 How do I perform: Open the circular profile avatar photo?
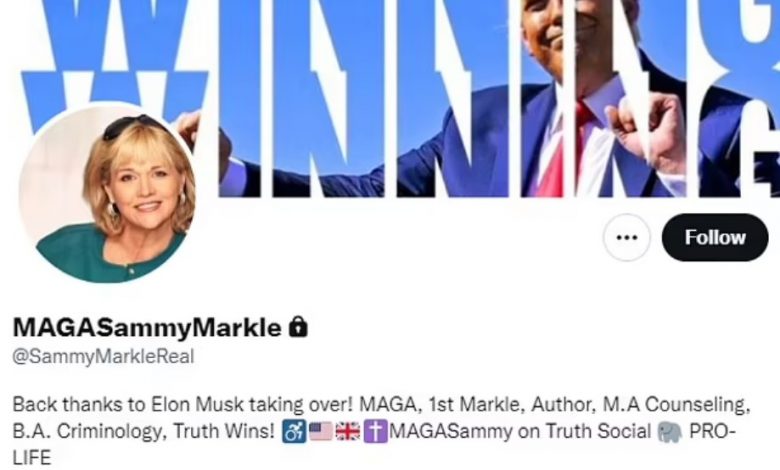click(108, 194)
